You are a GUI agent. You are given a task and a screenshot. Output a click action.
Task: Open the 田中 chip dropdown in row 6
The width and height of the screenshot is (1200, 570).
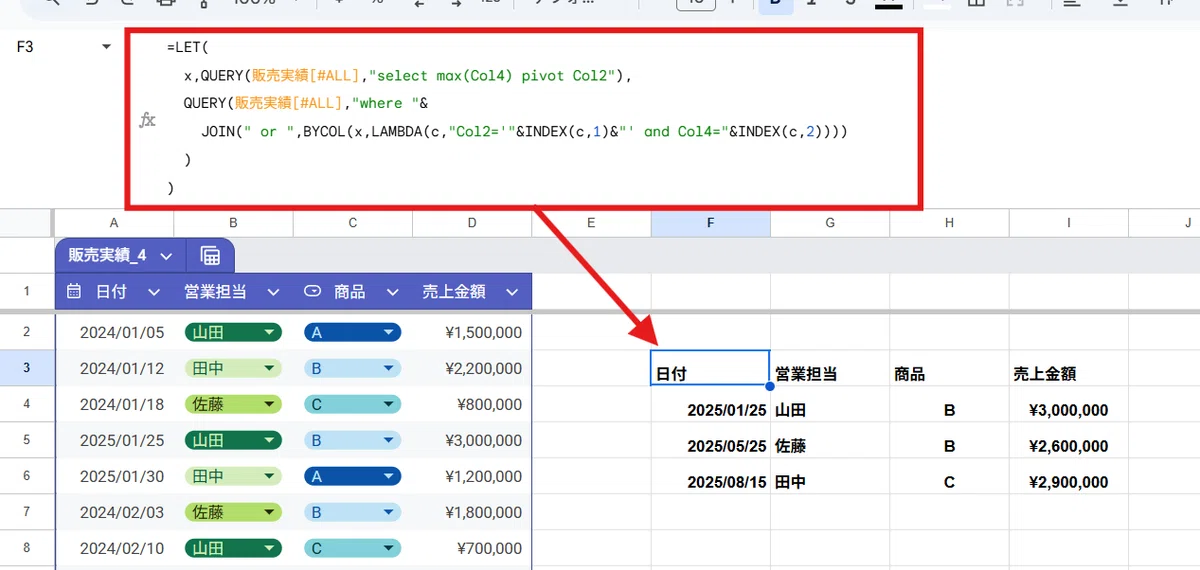tap(268, 477)
